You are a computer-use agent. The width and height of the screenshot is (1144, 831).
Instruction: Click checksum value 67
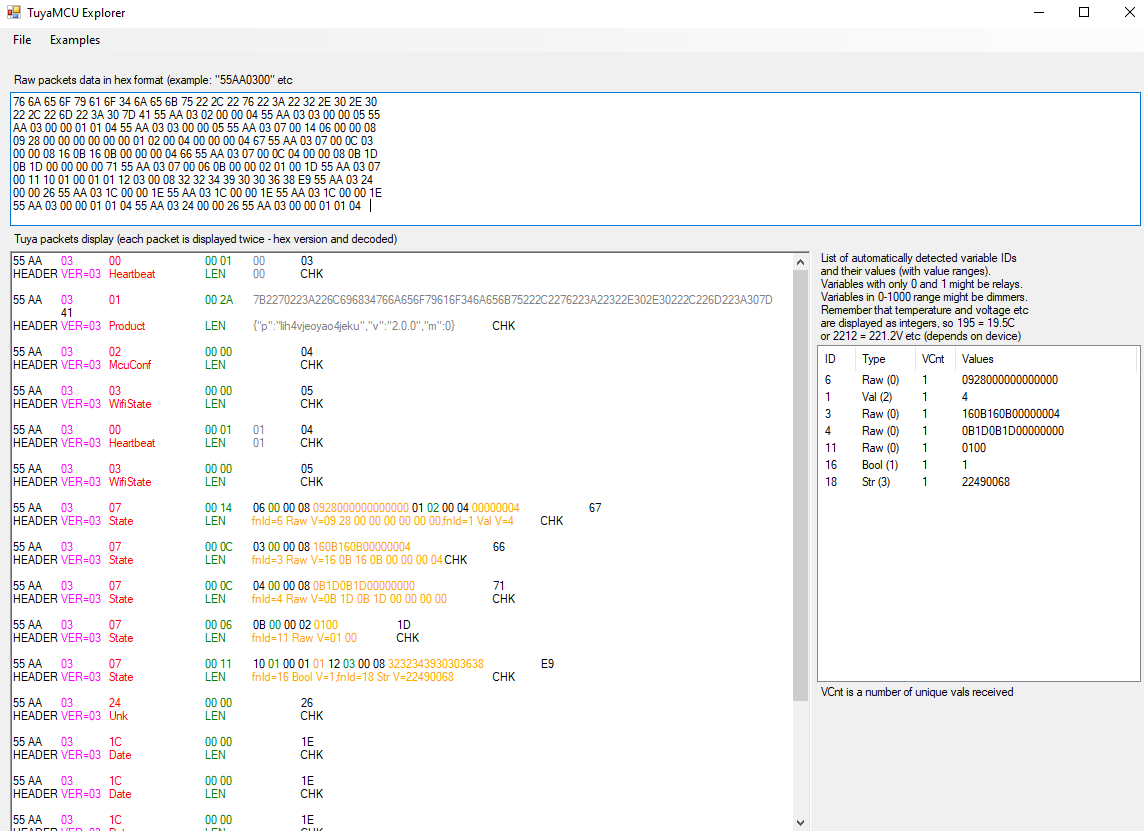pos(595,508)
